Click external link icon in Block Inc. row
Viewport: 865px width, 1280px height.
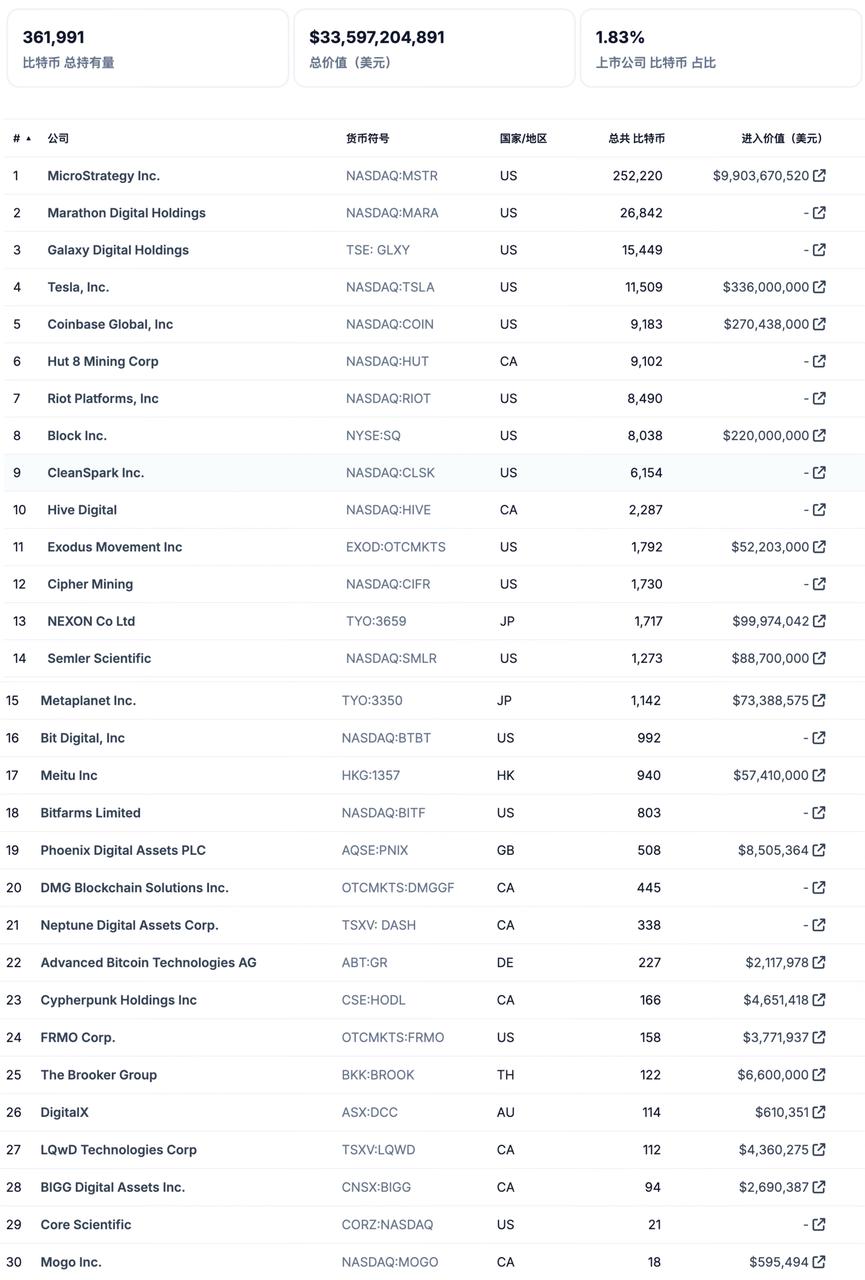pos(819,435)
